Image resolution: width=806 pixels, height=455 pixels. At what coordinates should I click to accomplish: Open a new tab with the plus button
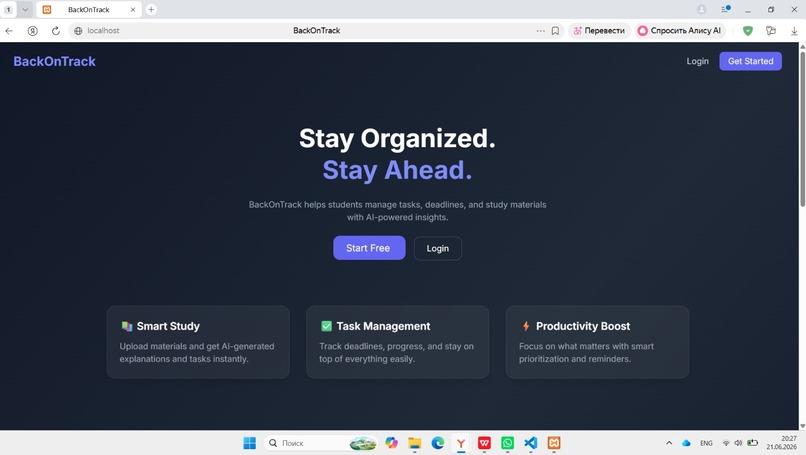[151, 9]
